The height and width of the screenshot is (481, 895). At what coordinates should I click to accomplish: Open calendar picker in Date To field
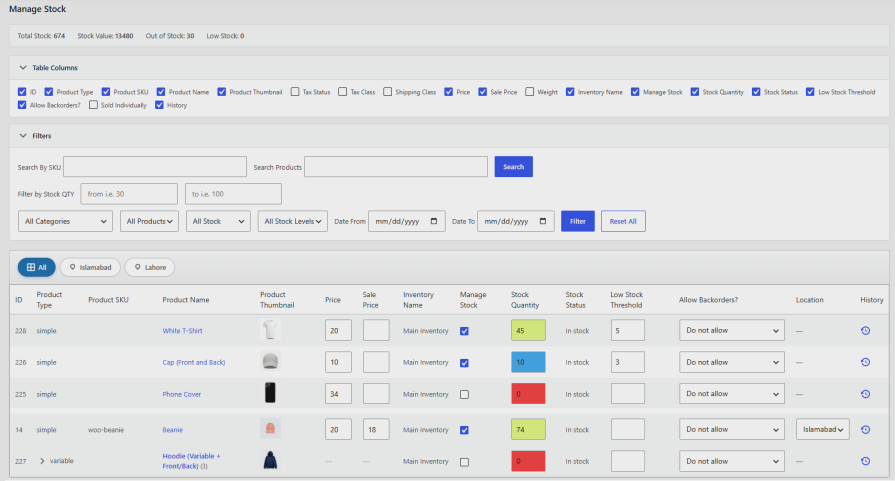[543, 221]
